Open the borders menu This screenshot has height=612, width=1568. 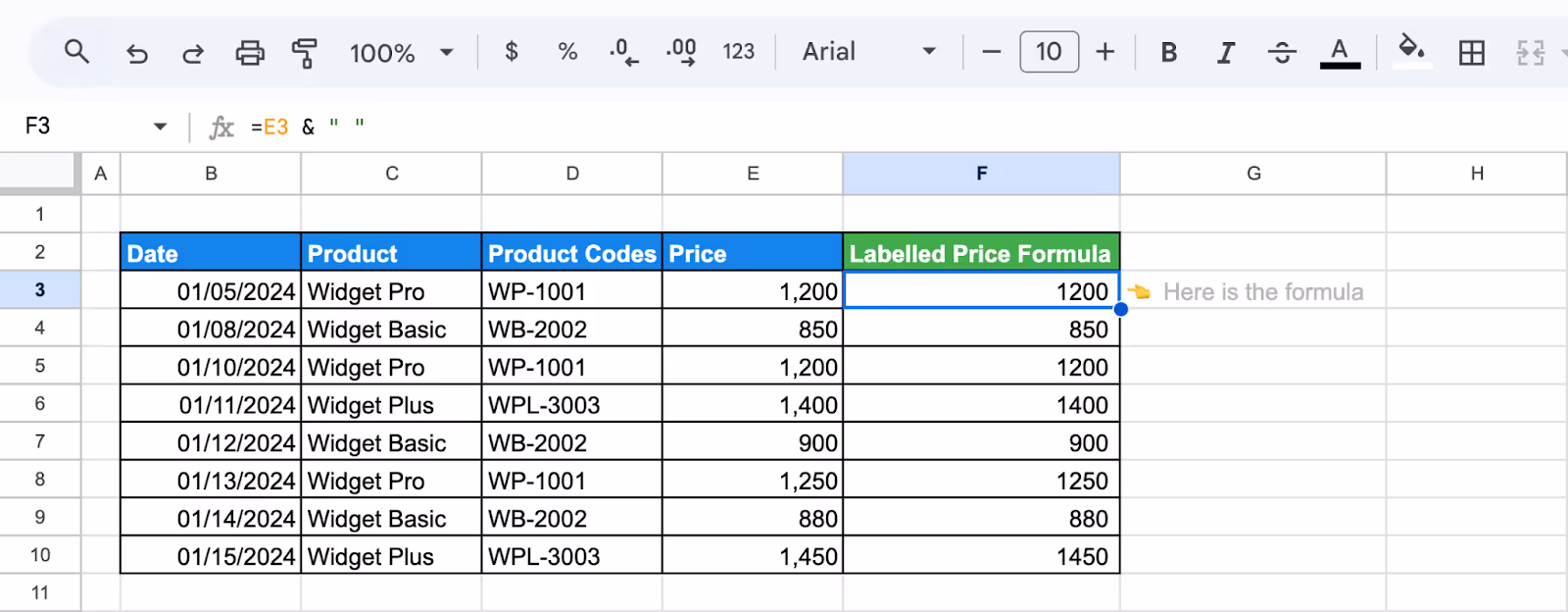coord(1472,53)
